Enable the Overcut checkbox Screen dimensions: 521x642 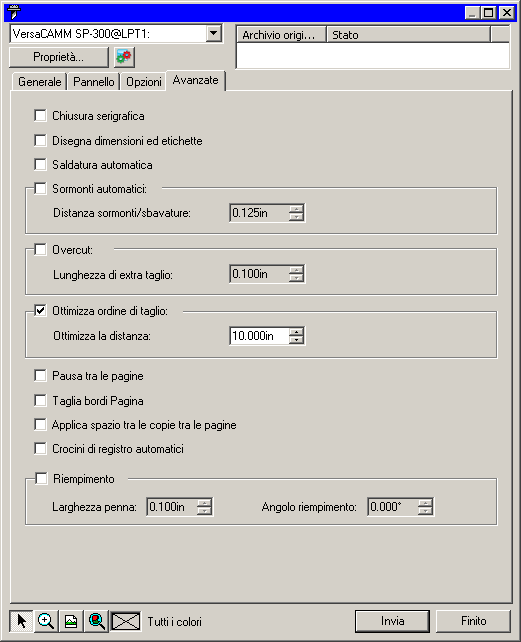[40, 250]
